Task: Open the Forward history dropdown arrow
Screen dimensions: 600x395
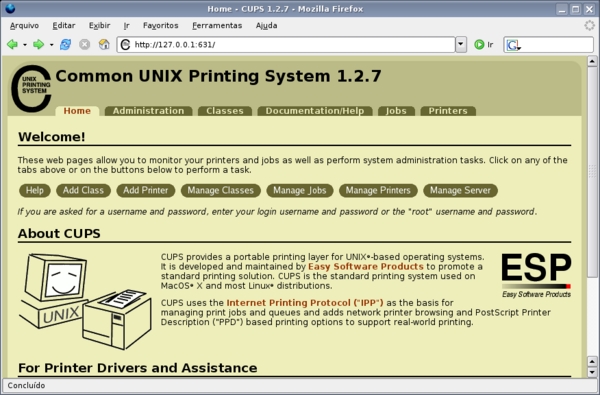Action: click(51, 45)
